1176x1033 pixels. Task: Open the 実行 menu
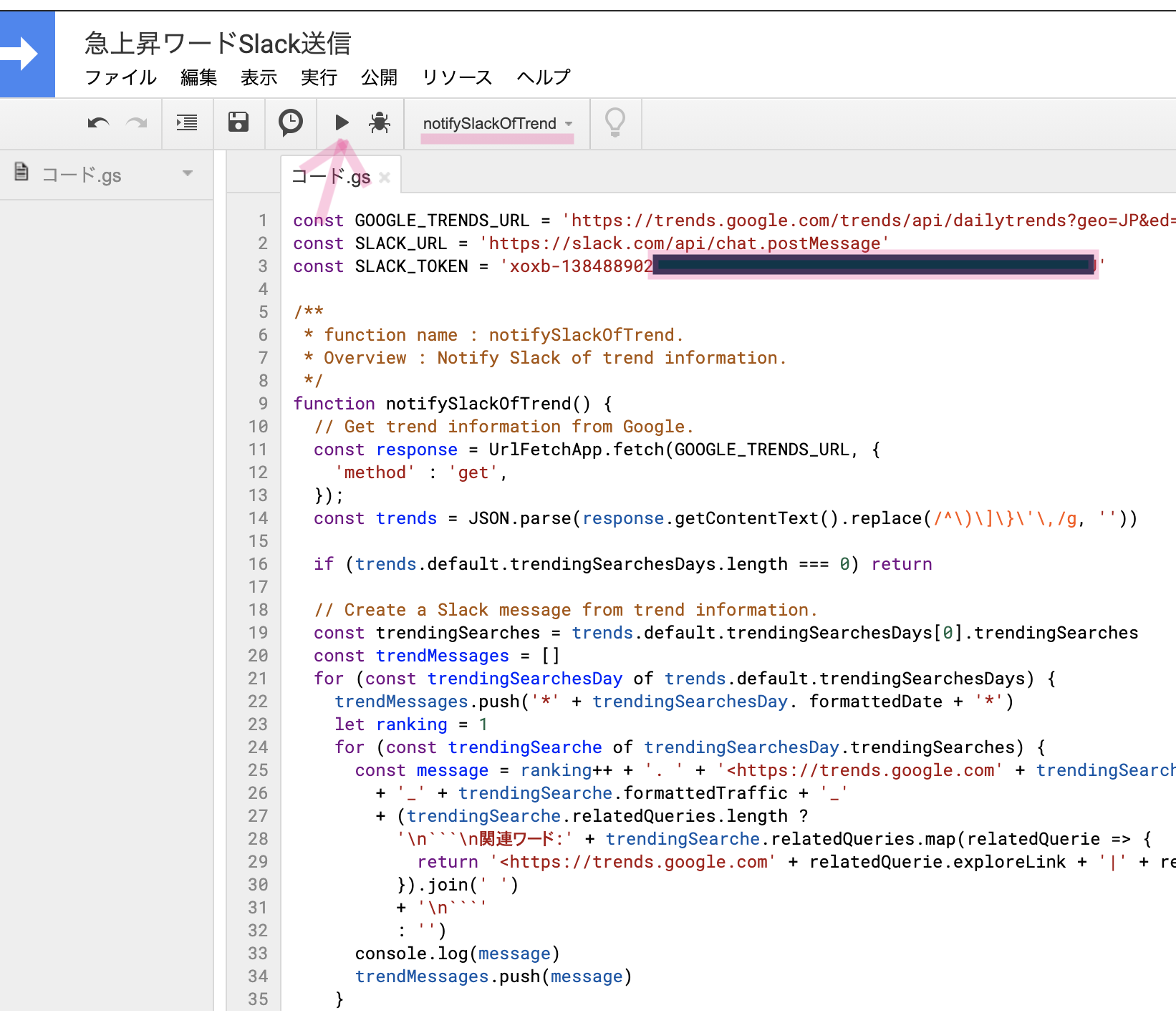[319, 77]
